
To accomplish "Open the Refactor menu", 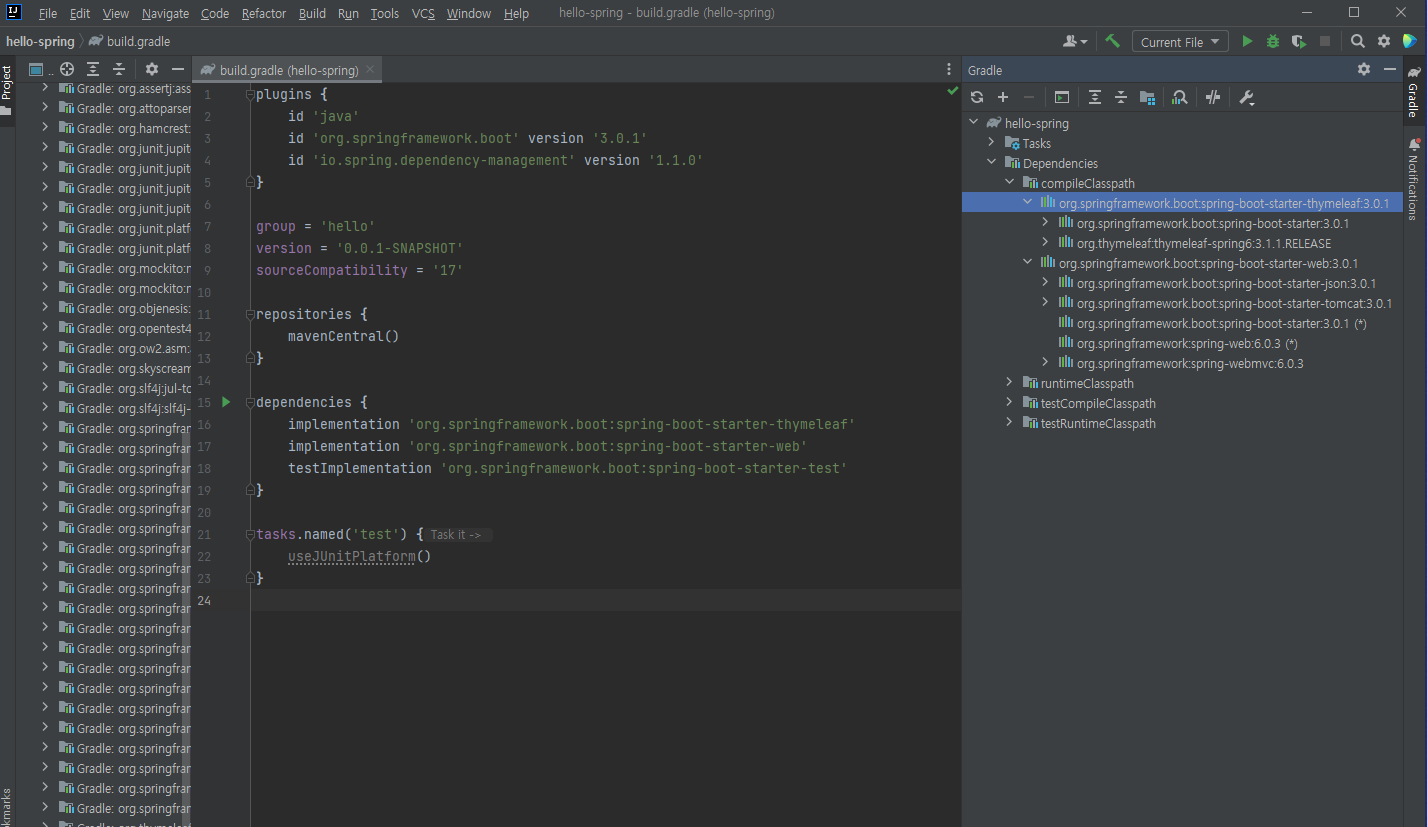I will pyautogui.click(x=264, y=13).
